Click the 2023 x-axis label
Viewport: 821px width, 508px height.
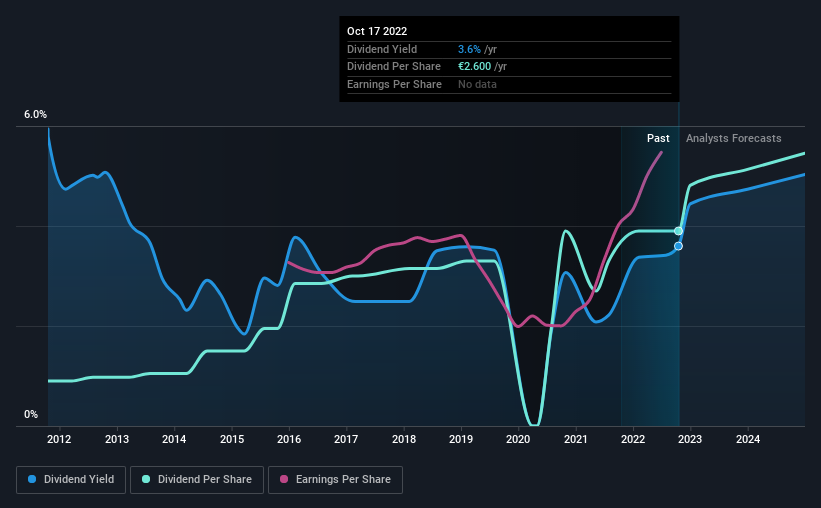click(690, 439)
